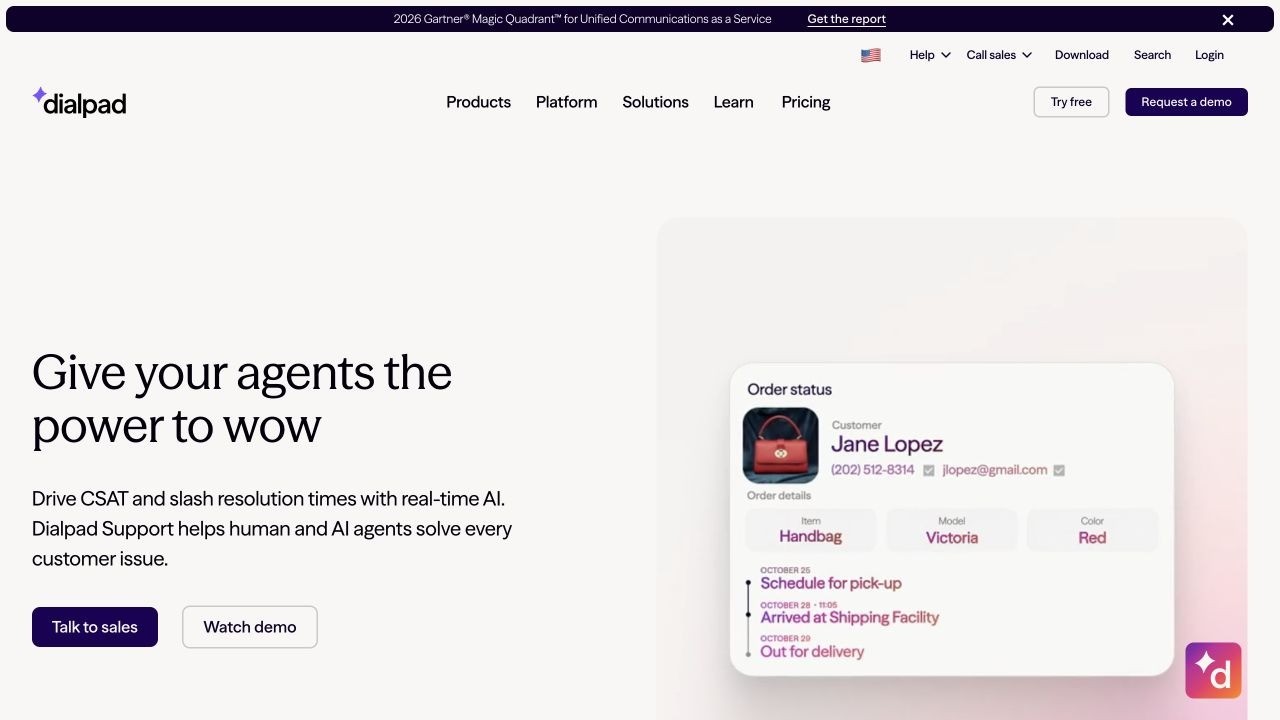Click the verified checkbox beside jlopez@gmail.com
Screen dimensions: 1280x720
click(x=1059, y=470)
